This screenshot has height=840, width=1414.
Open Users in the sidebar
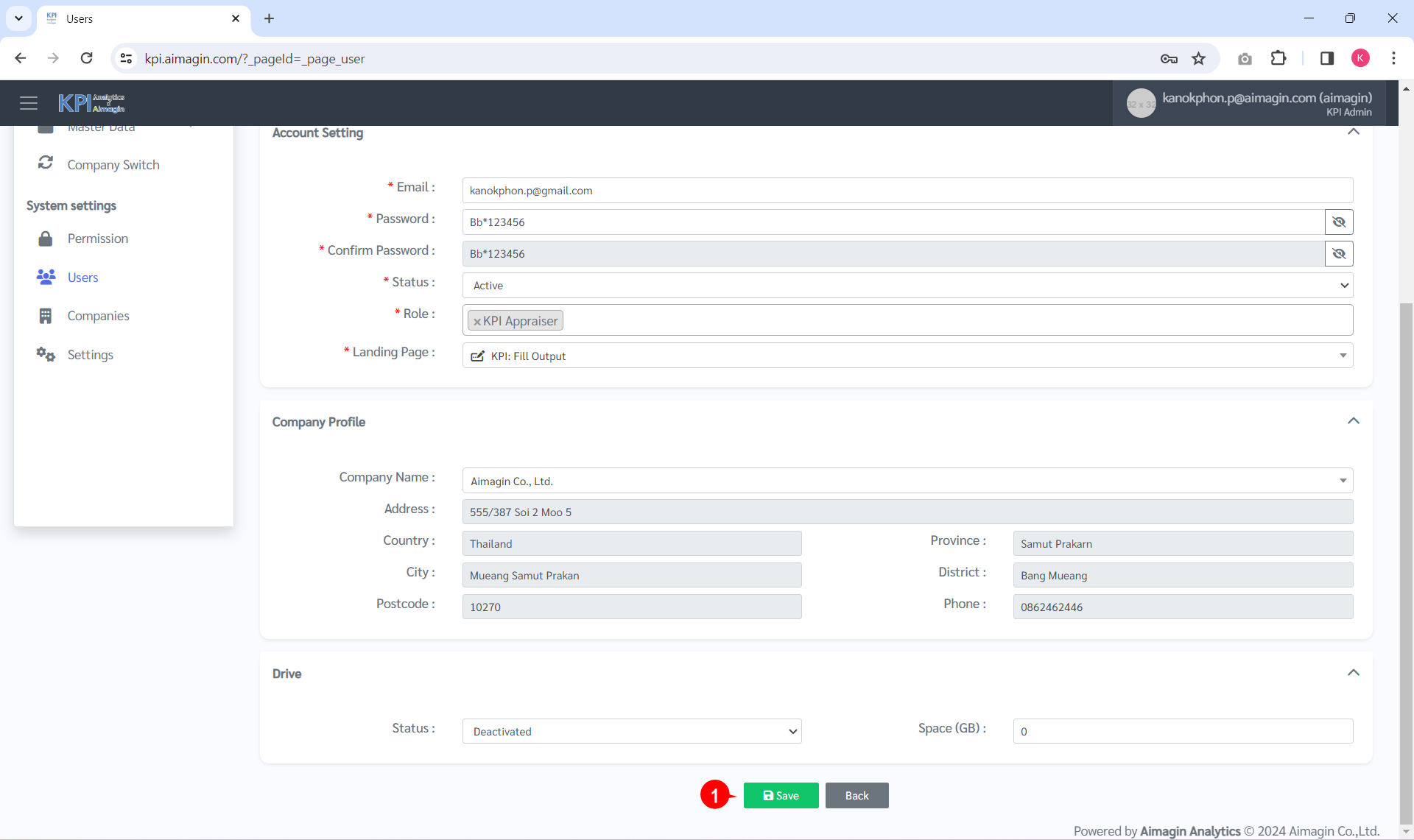82,278
